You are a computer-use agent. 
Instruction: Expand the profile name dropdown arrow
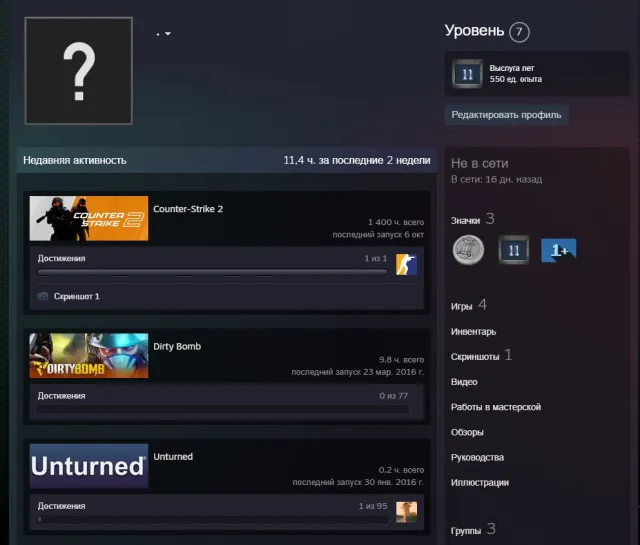pyautogui.click(x=168, y=34)
